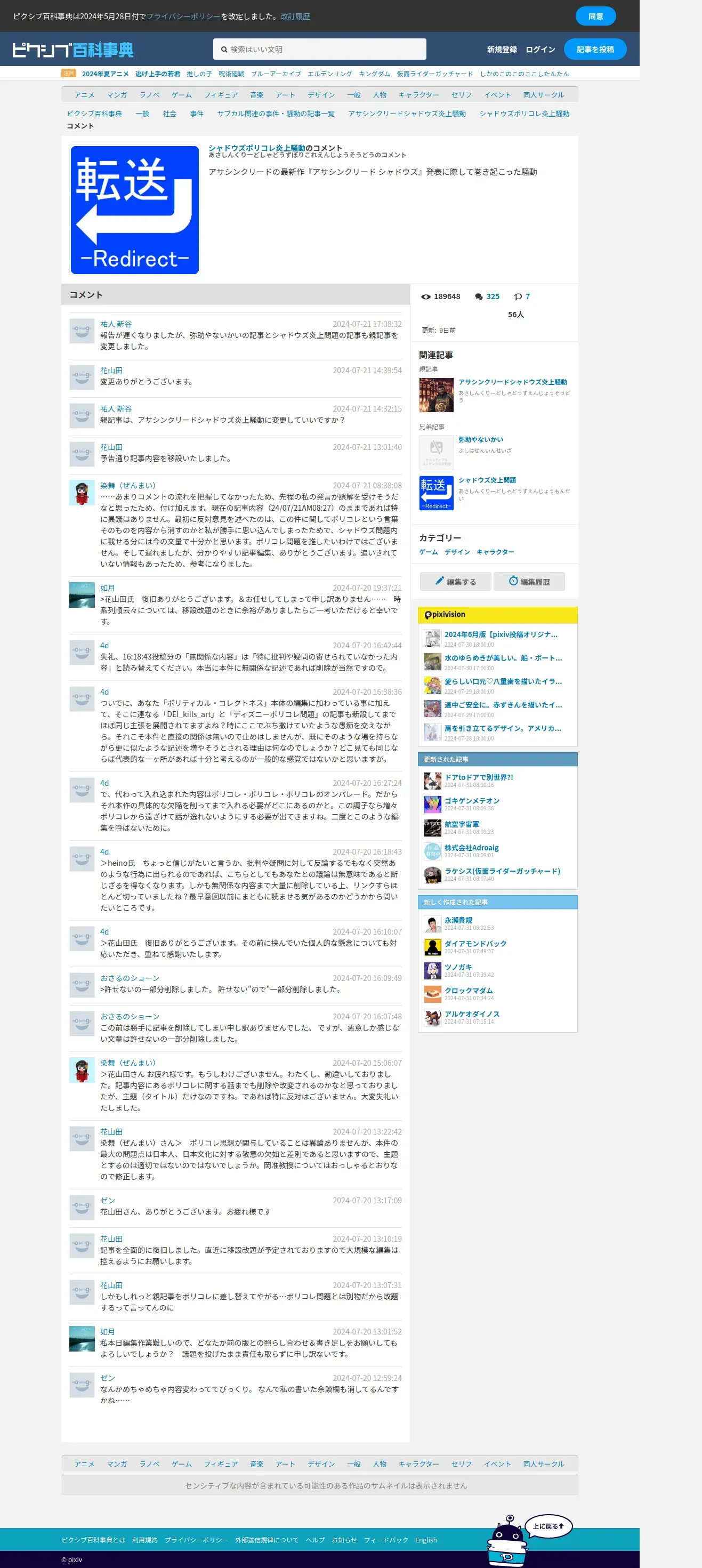Select the アニメ tab in the top category bar
702x1568 pixels.
pyautogui.click(x=84, y=95)
